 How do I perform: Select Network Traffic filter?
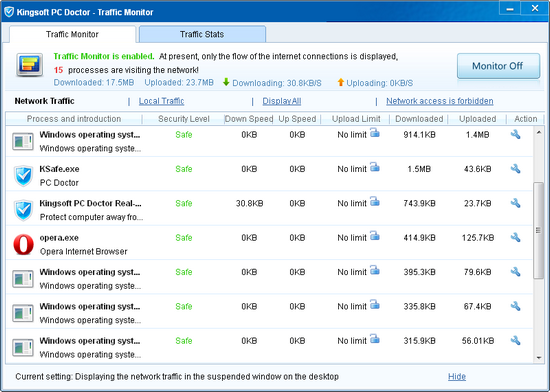tap(45, 101)
